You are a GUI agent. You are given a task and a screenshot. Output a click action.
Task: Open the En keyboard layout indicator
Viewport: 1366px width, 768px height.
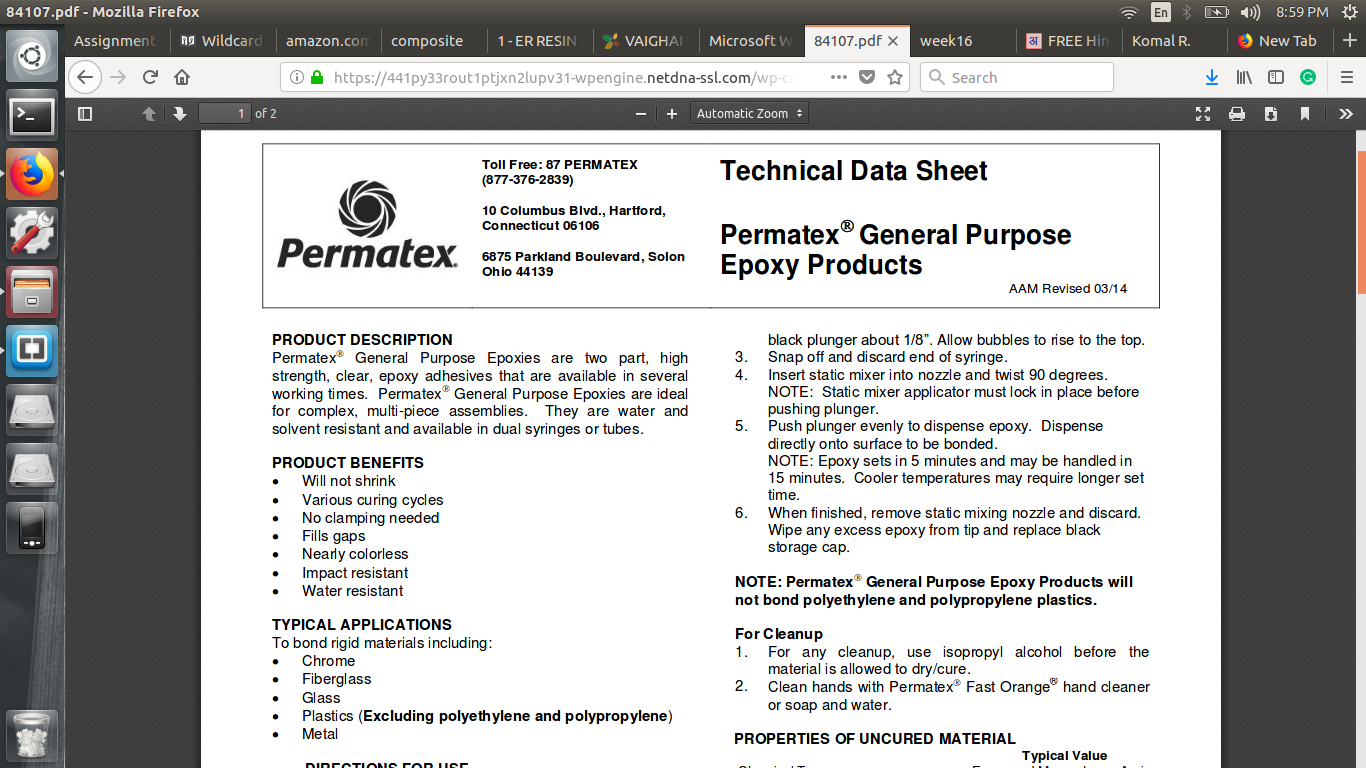(x=1160, y=12)
